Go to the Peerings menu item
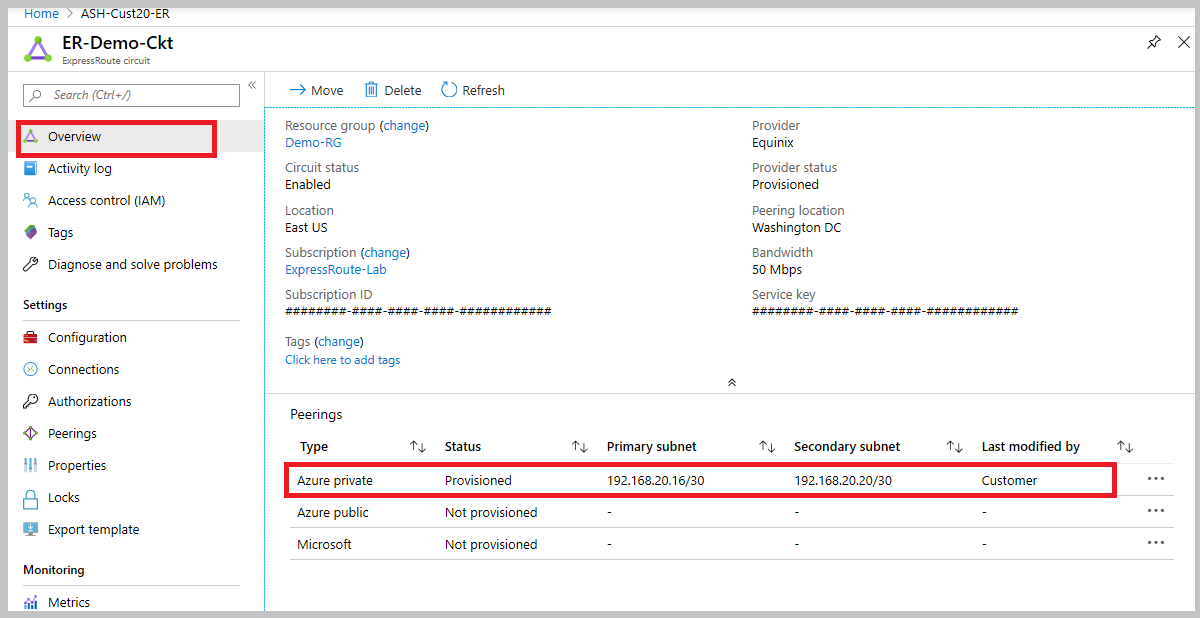1200x618 pixels. pos(72,433)
